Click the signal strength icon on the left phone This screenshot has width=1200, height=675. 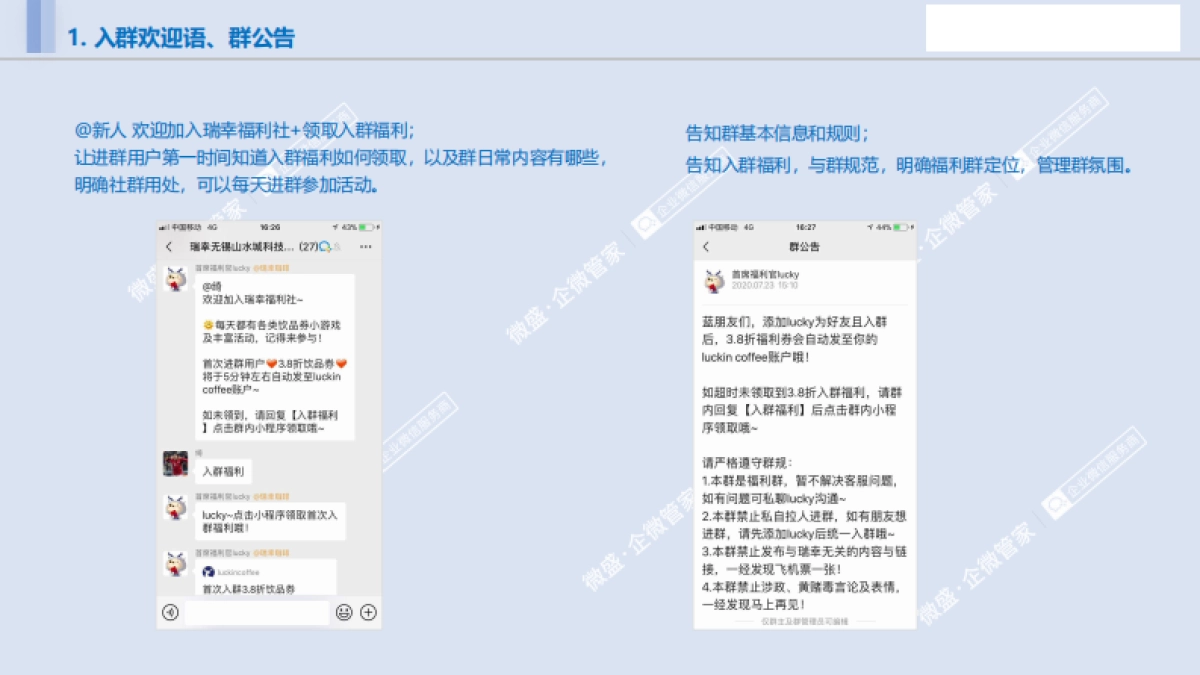(x=162, y=227)
